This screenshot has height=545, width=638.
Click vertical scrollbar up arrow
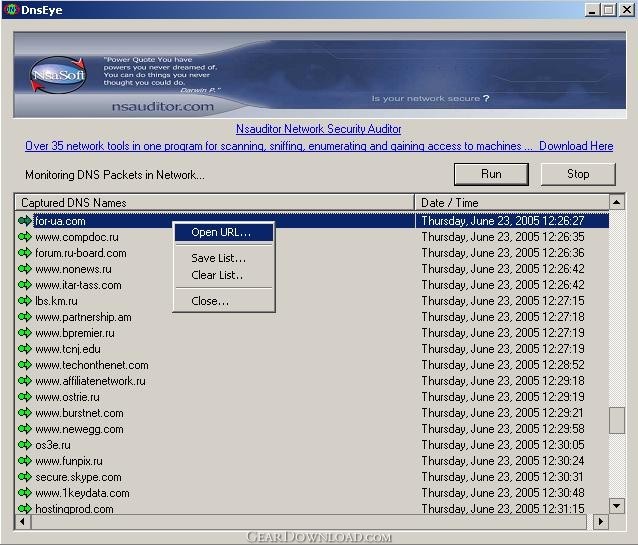(x=617, y=202)
